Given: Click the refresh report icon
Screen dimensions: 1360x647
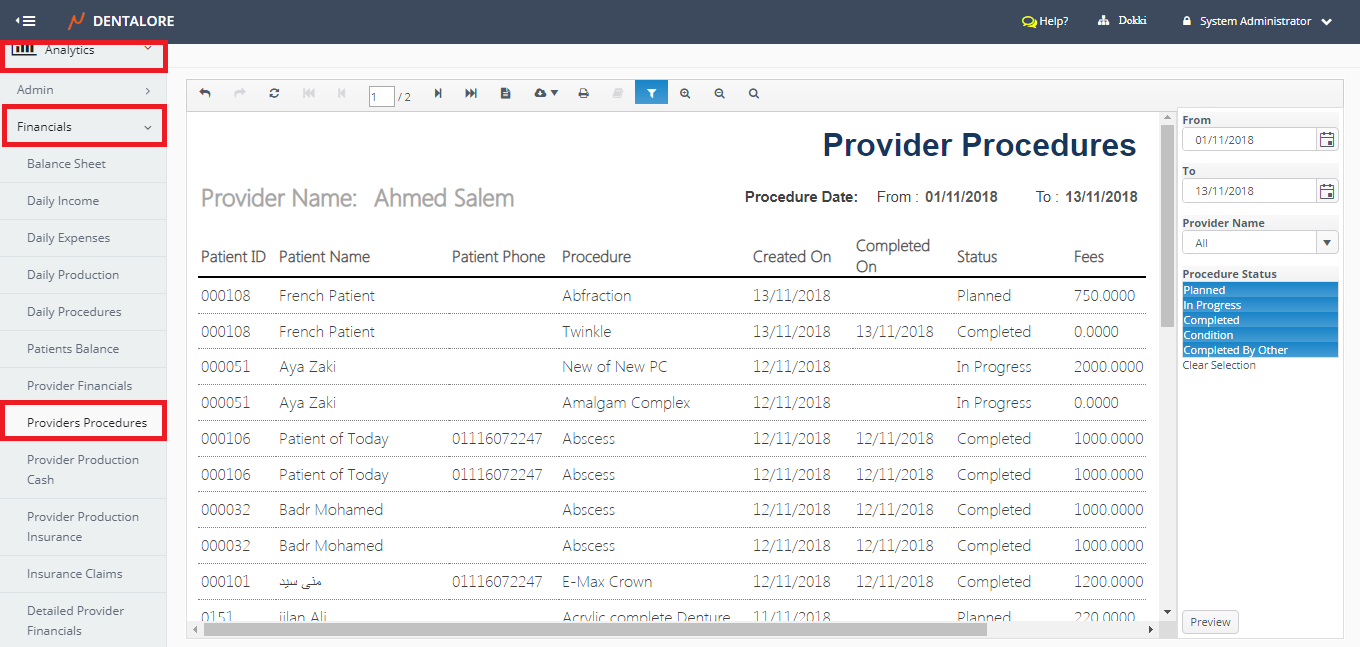Looking at the screenshot, I should point(274,93).
